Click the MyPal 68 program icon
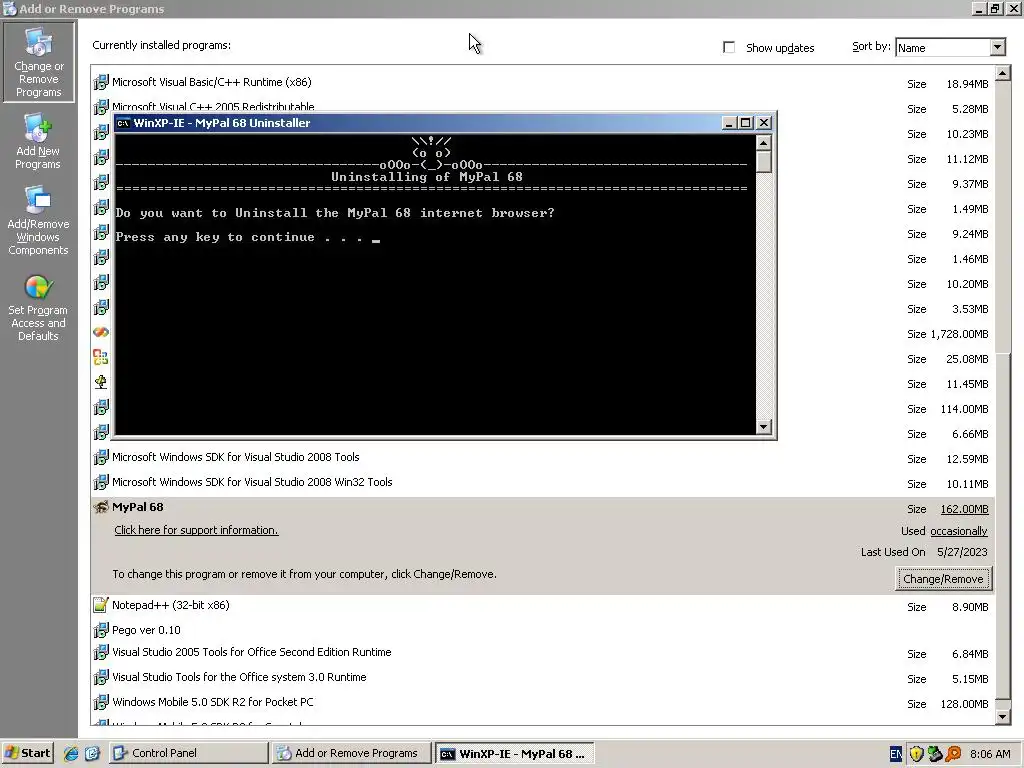The image size is (1024, 768). pos(101,507)
